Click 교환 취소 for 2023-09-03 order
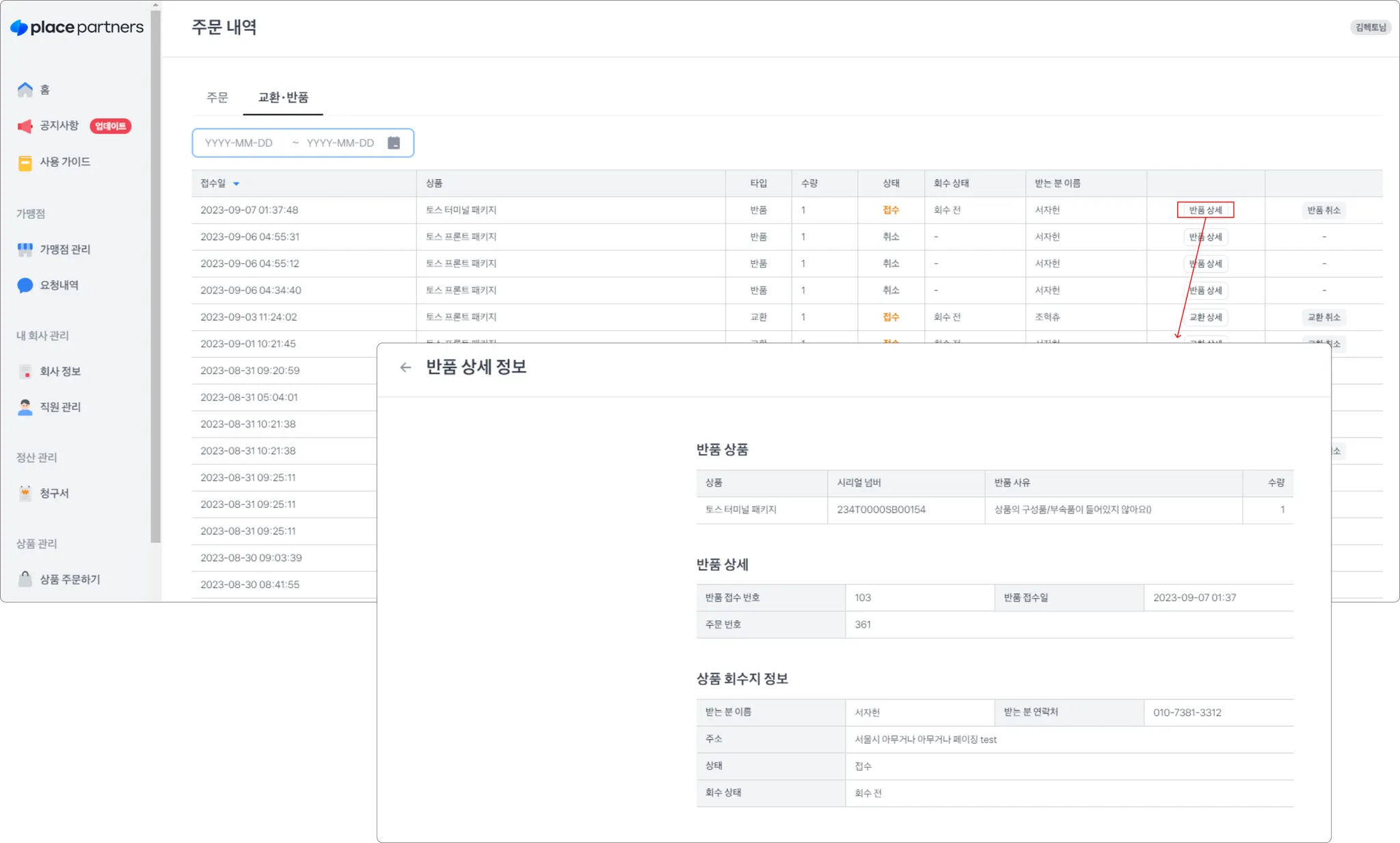 click(x=1323, y=317)
